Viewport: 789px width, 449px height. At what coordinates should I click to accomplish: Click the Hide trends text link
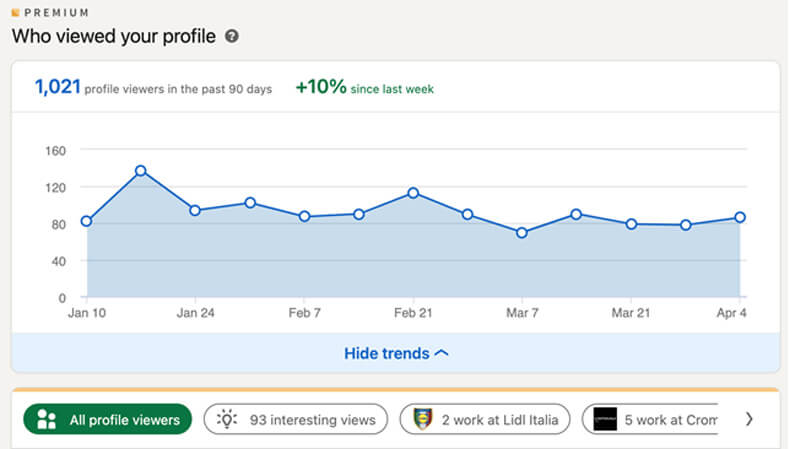point(387,353)
